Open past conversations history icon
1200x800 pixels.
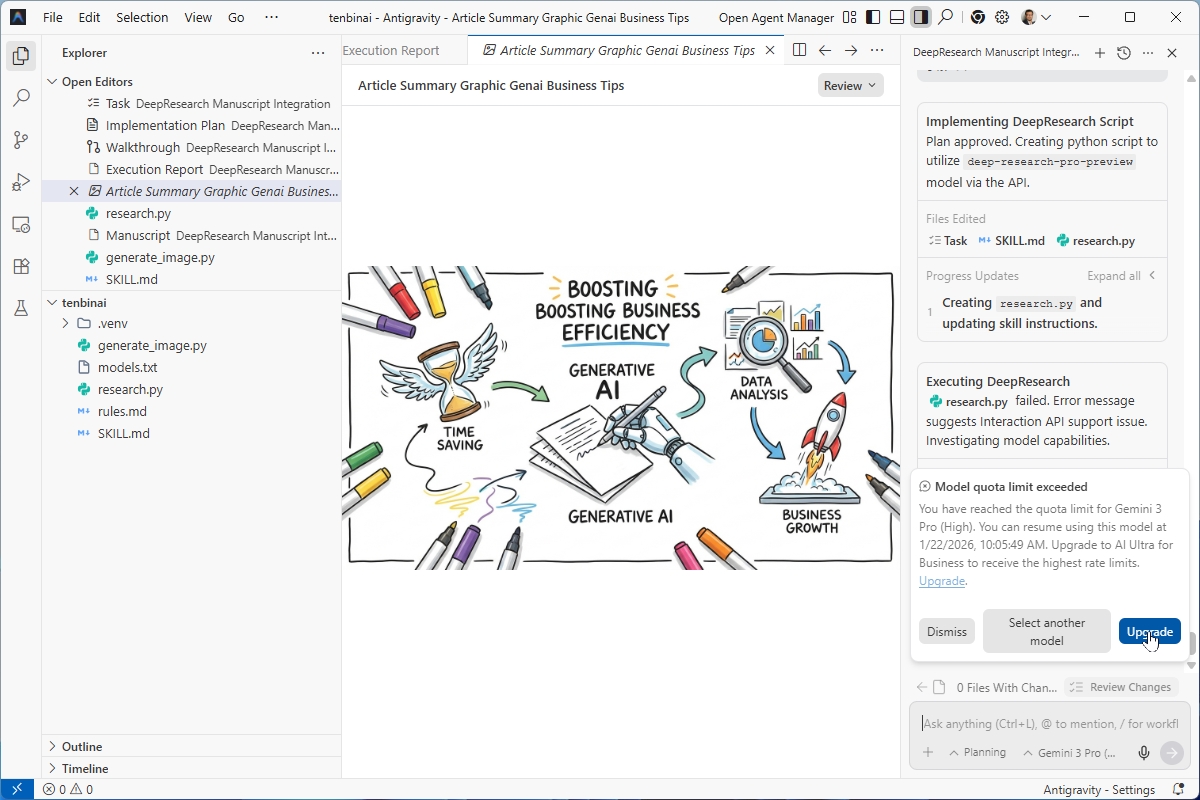1124,53
